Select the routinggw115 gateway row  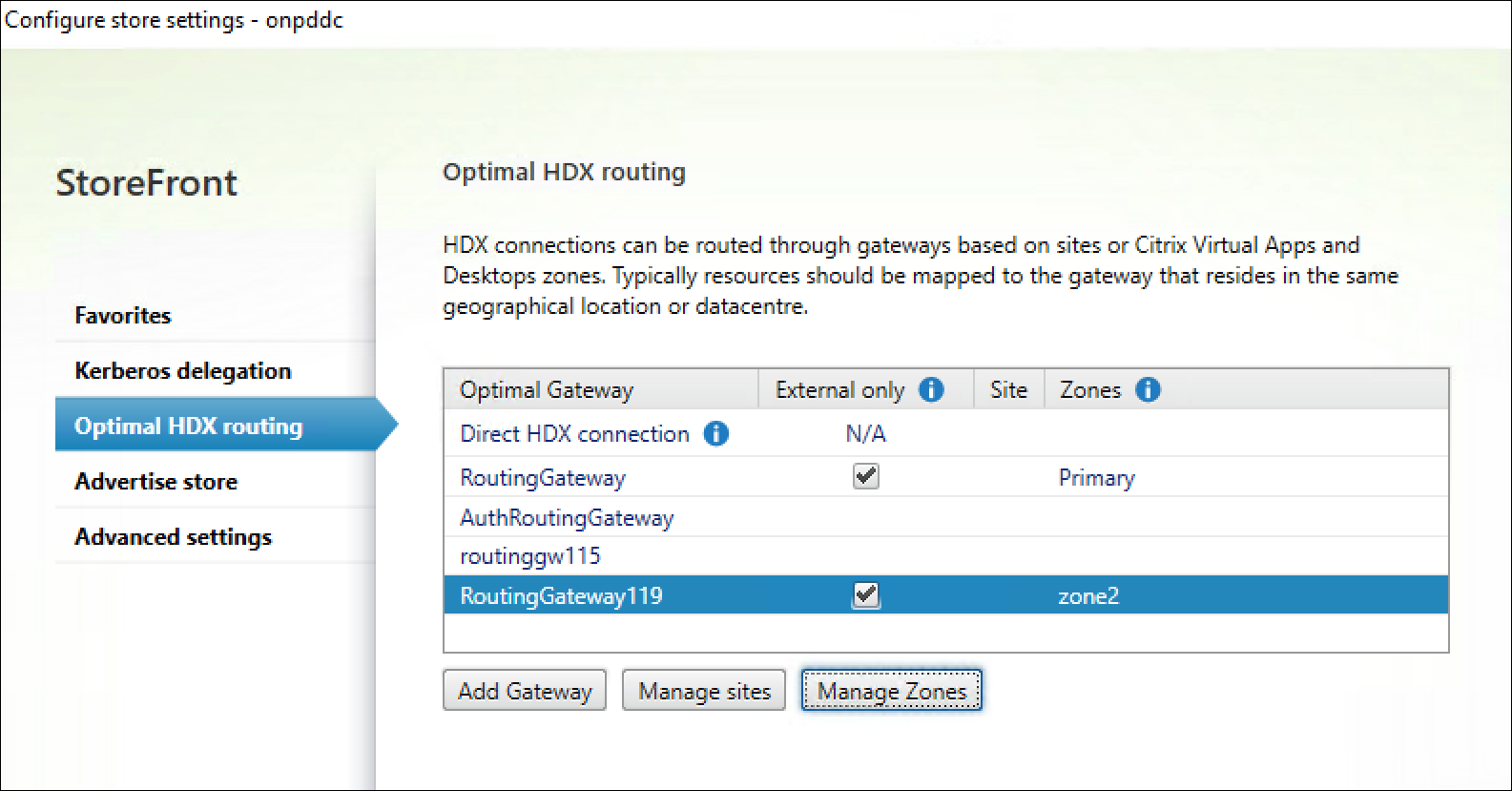pos(530,556)
